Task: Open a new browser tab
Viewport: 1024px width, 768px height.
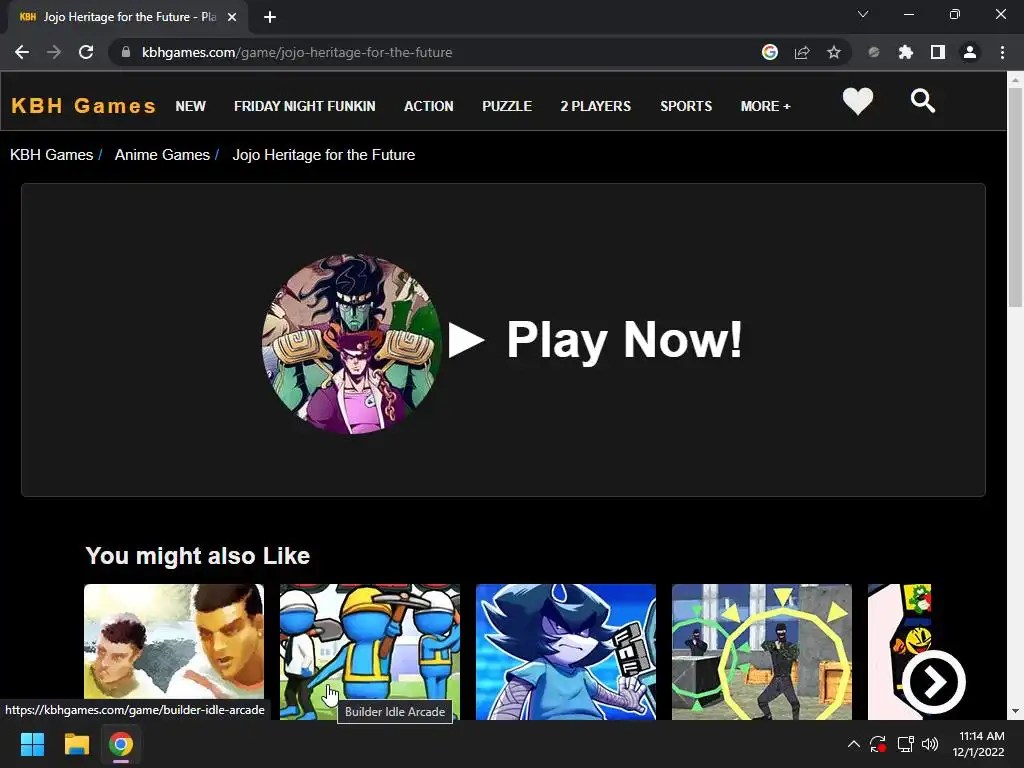Action: pyautogui.click(x=270, y=17)
